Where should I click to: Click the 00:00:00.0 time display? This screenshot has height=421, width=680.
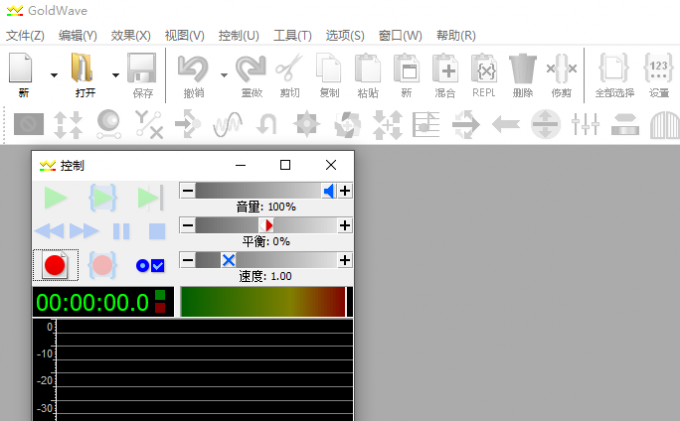[x=103, y=302]
